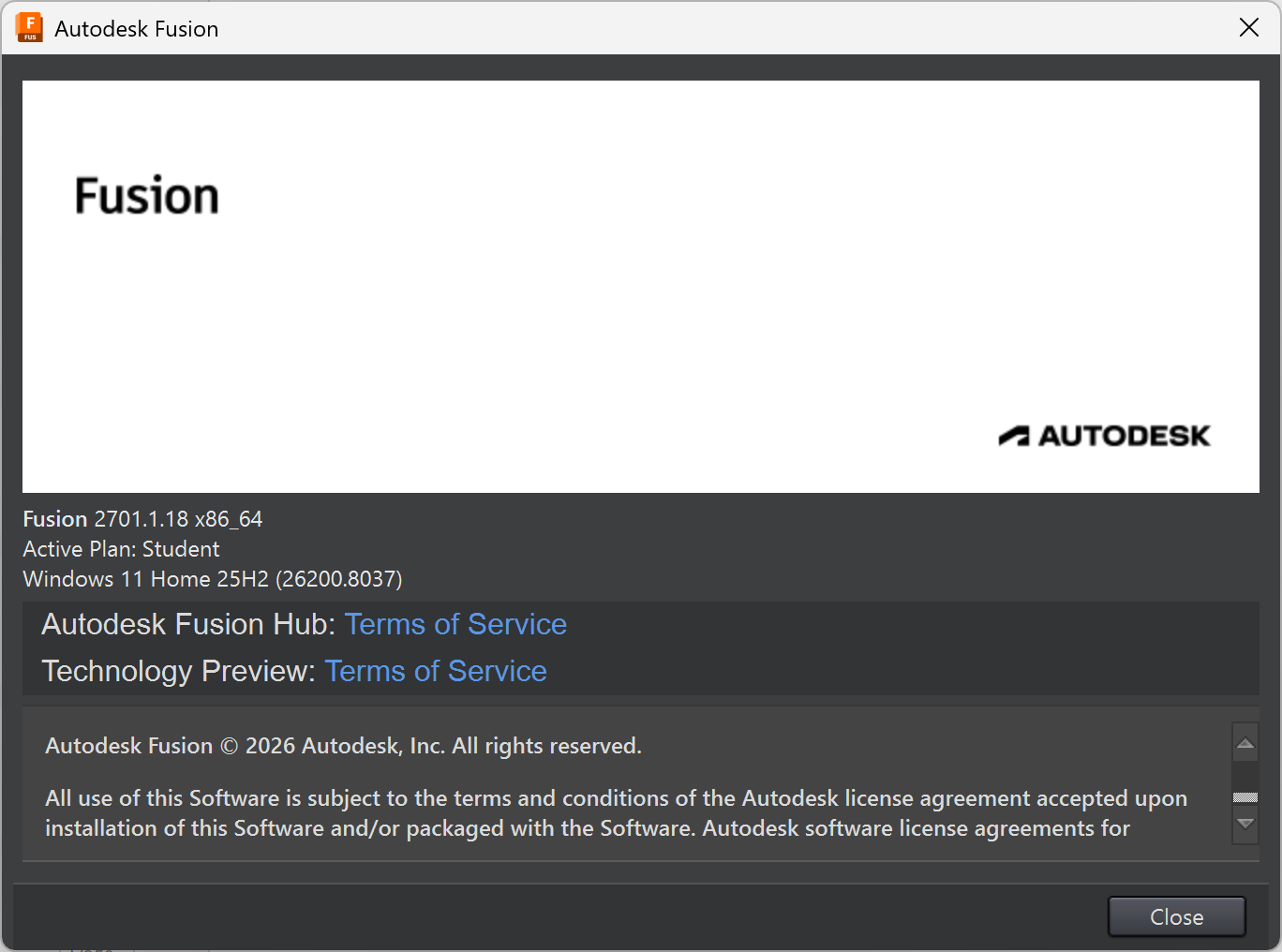Click the Autodesk Fusion app icon in title bar

pos(29,28)
